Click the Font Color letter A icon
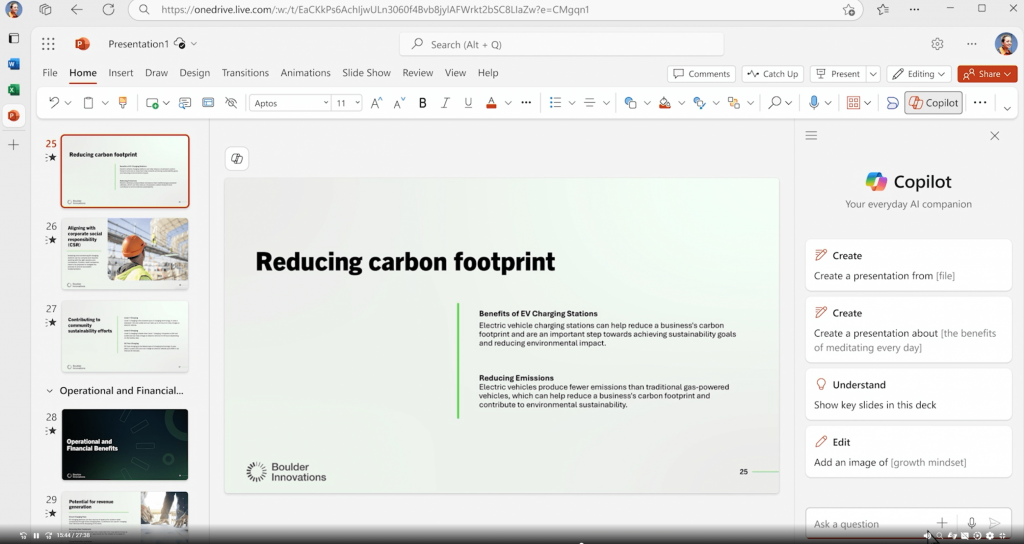 pyautogui.click(x=491, y=103)
